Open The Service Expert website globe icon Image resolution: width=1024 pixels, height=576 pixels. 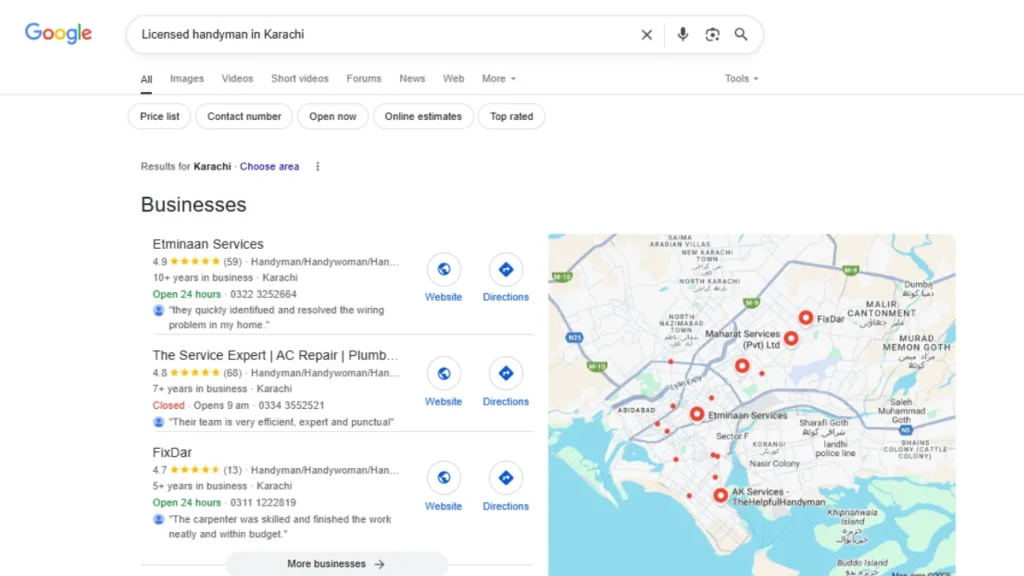tap(443, 374)
